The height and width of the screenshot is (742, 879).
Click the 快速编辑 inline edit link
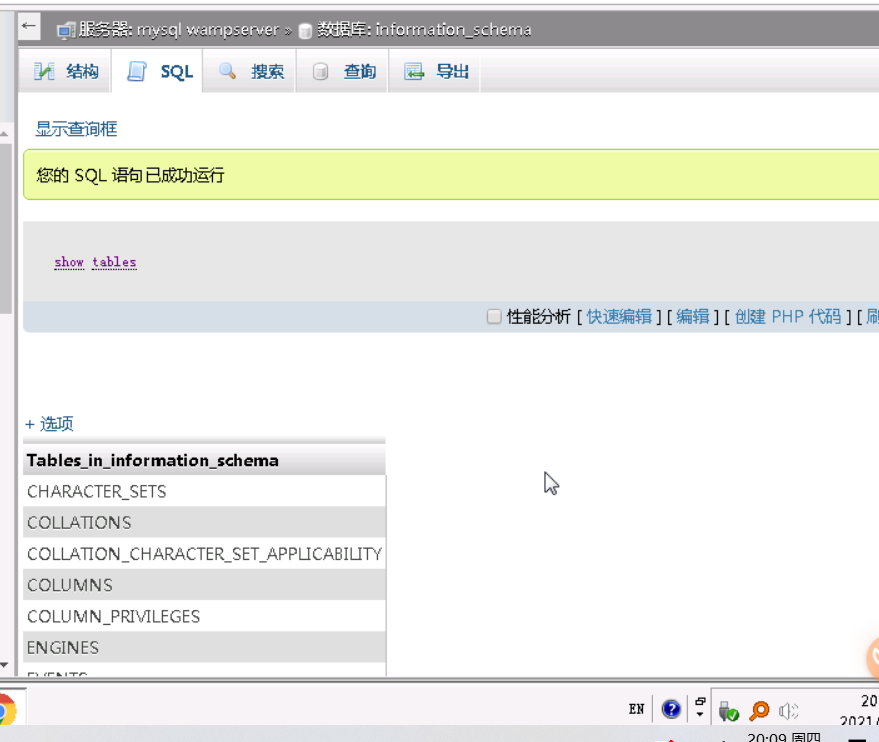click(x=619, y=317)
